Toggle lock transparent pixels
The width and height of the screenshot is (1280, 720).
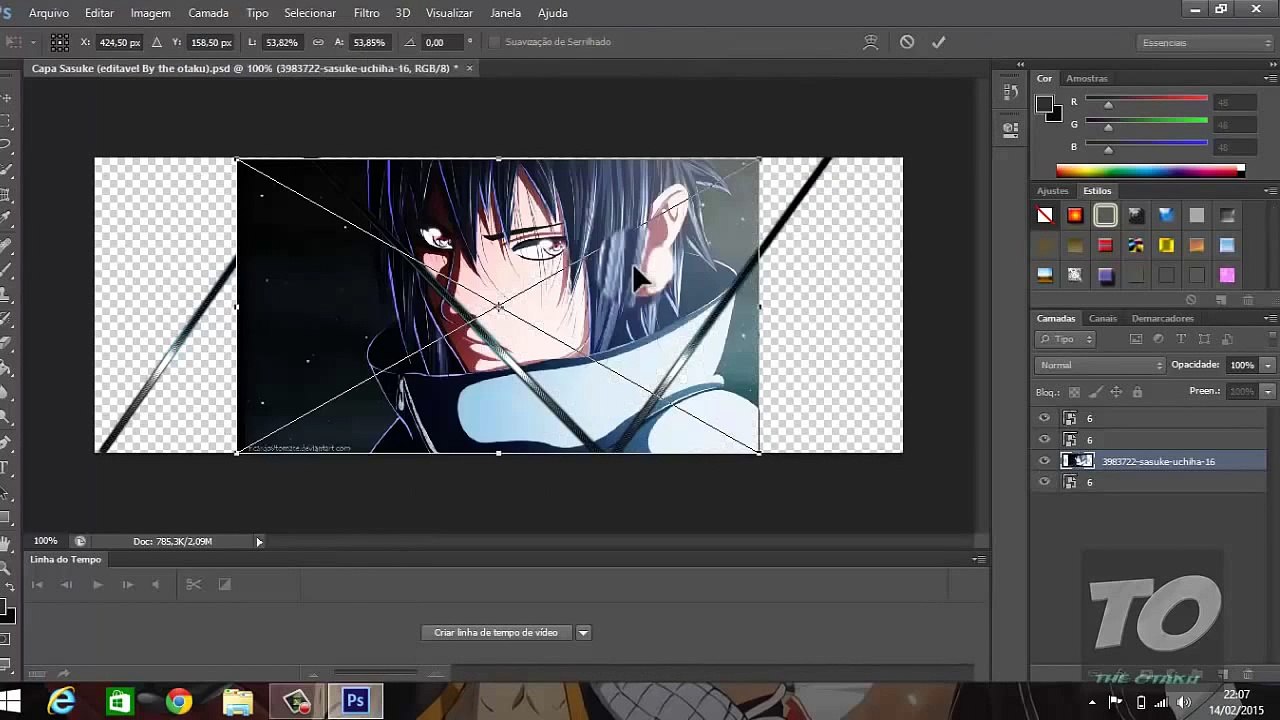click(x=1074, y=392)
